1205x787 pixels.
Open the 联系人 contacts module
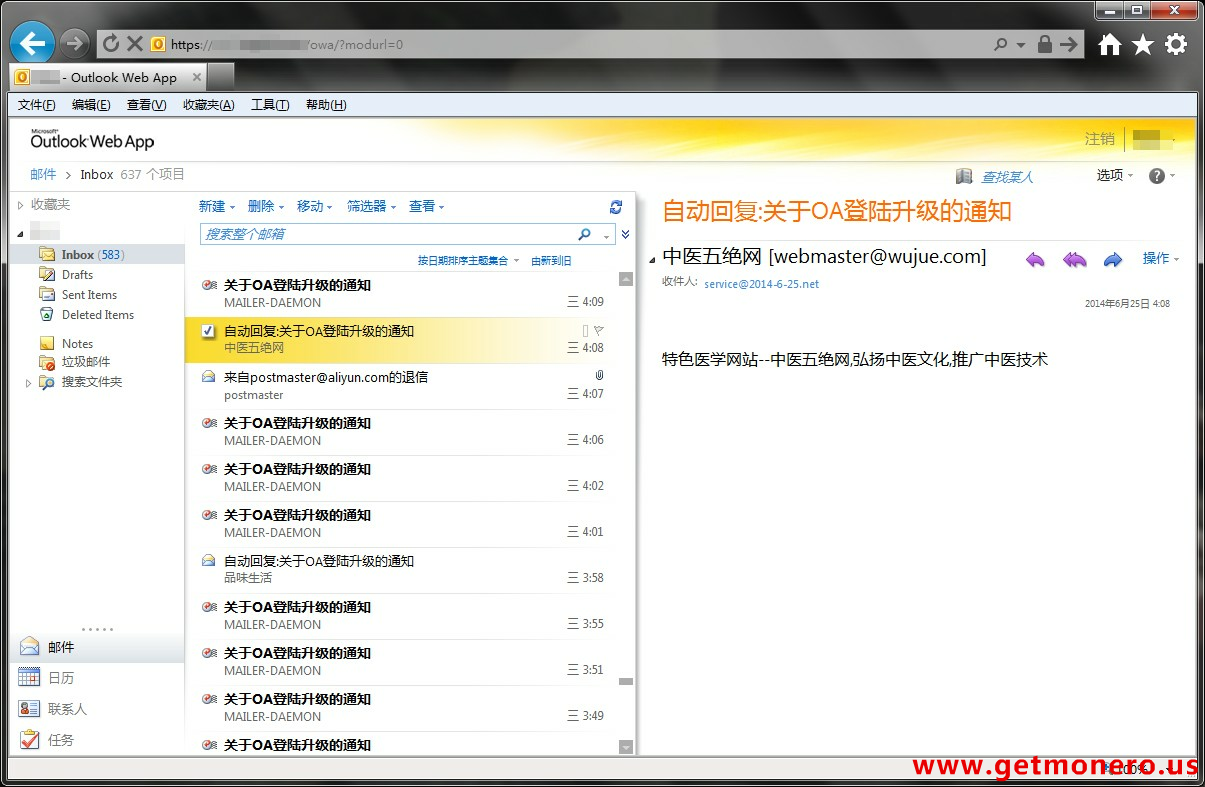(x=66, y=709)
